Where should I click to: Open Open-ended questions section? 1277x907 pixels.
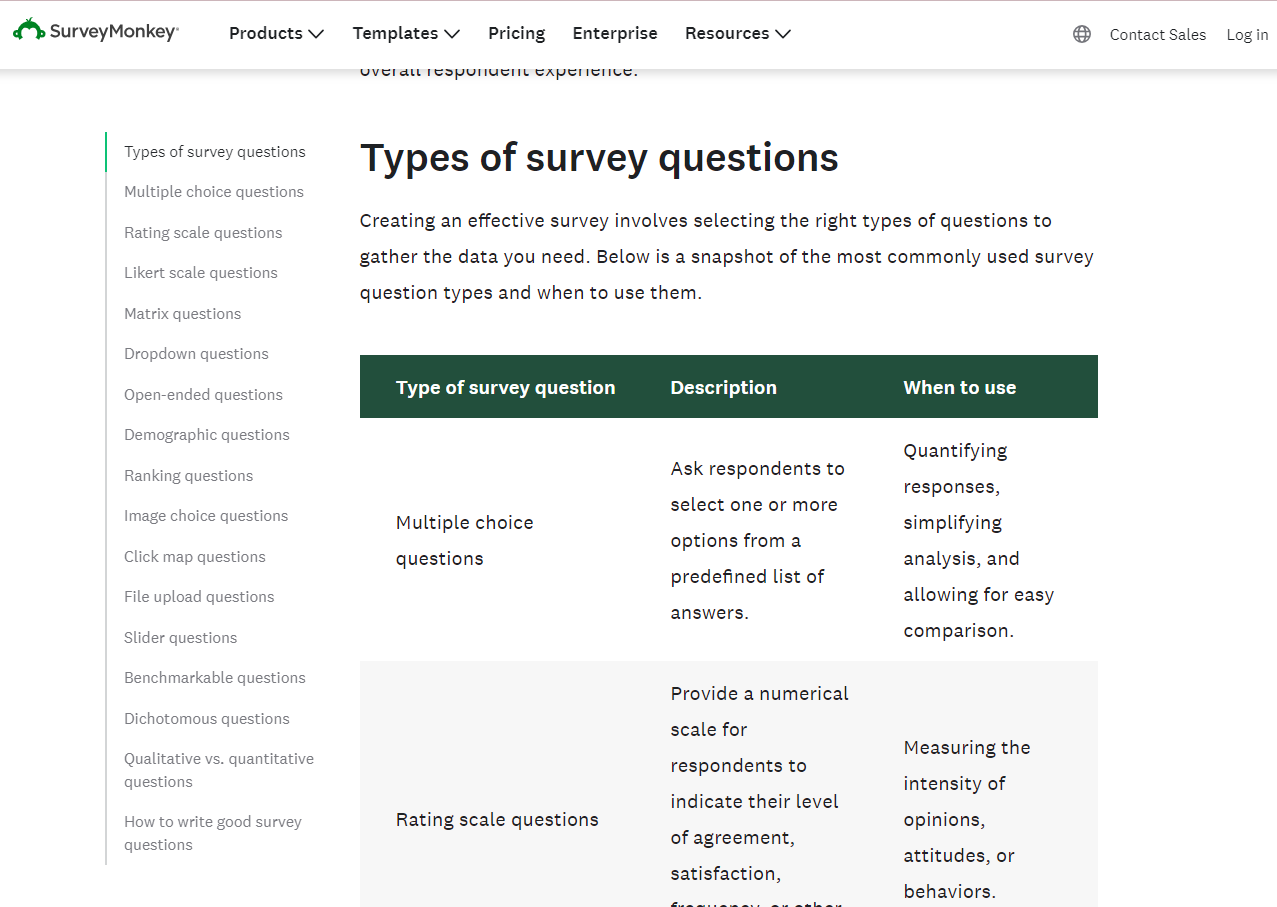pyautogui.click(x=203, y=394)
